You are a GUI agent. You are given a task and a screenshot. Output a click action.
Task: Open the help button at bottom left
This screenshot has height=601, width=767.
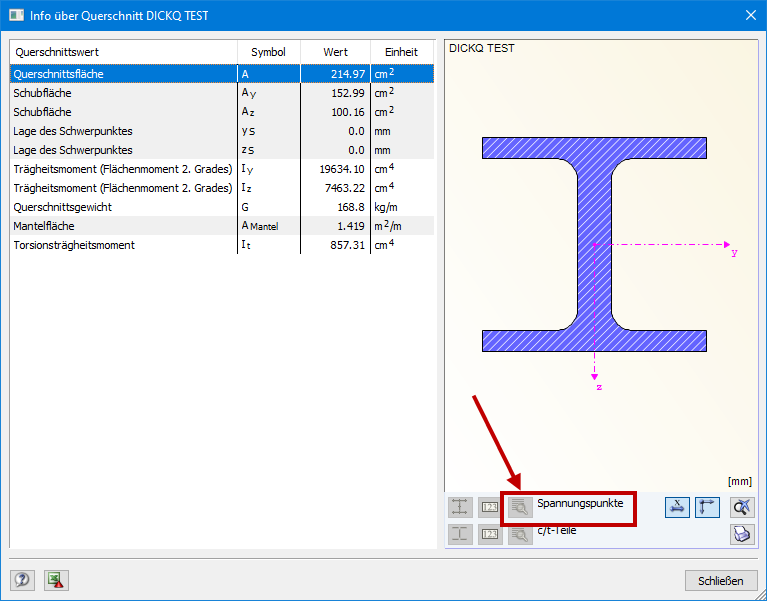tap(22, 580)
